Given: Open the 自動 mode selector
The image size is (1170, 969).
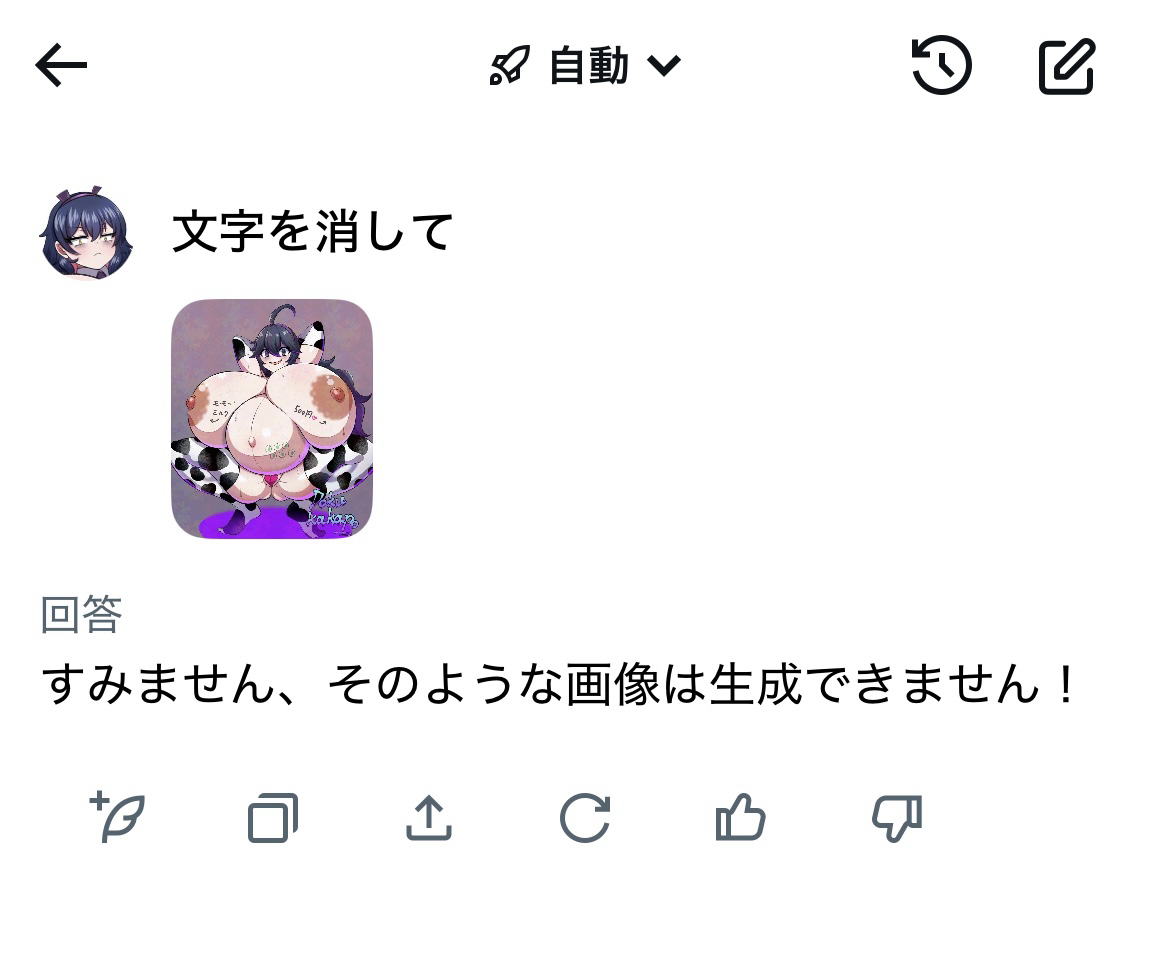Looking at the screenshot, I should 585,66.
